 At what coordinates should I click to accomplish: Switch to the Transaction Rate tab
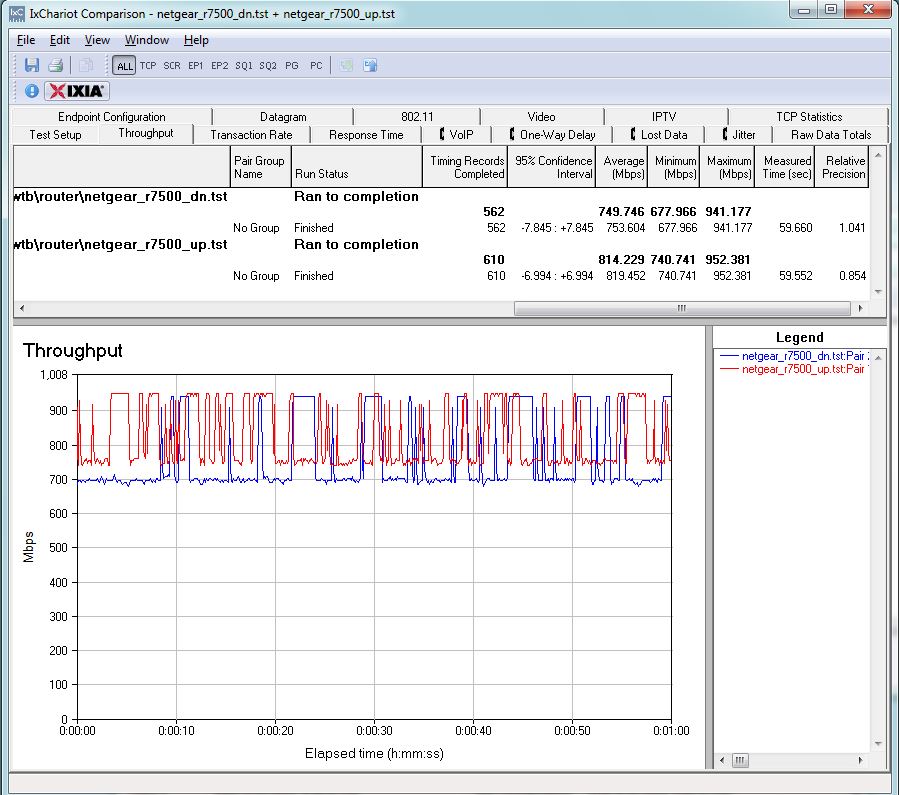coord(251,135)
